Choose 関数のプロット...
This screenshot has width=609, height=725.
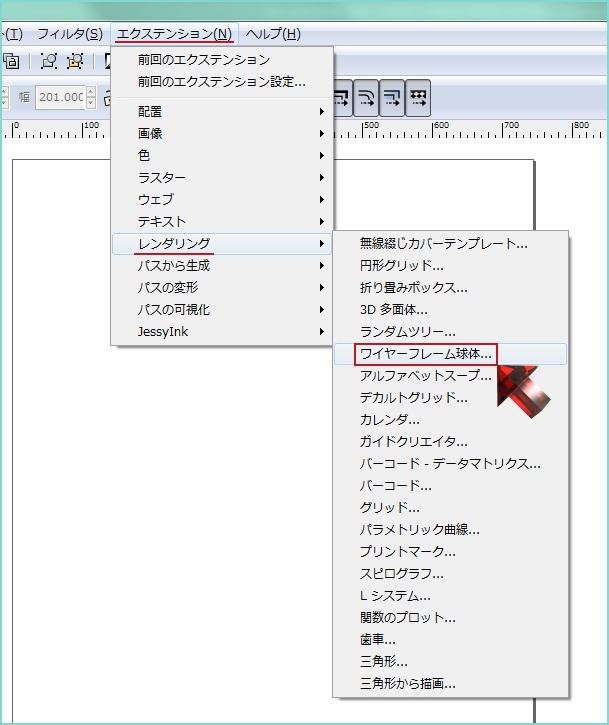450,618
